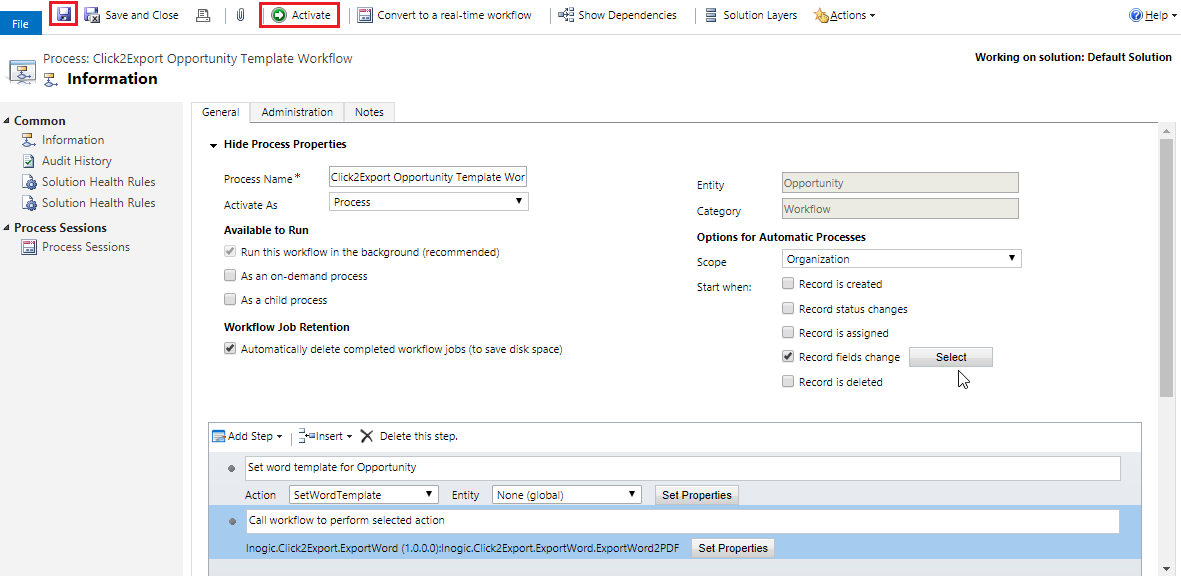Viewport: 1181px width, 576px height.
Task: Enable 'As an on-demand process' checkbox
Action: (x=230, y=276)
